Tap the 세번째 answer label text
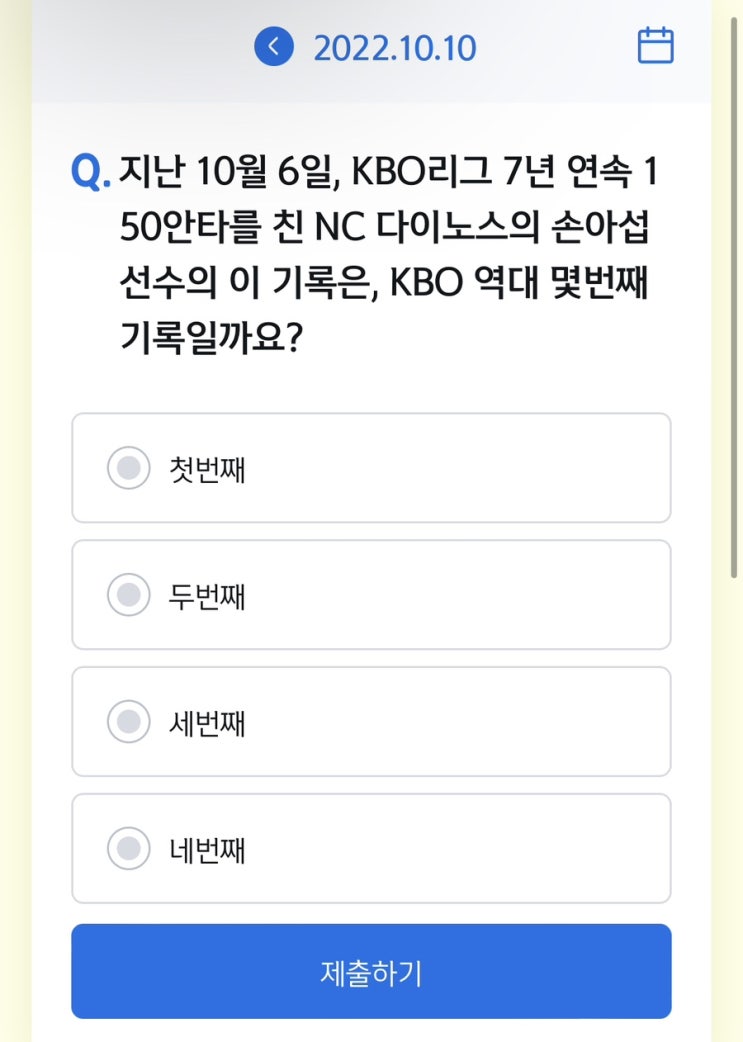The width and height of the screenshot is (743, 1042). (x=207, y=723)
